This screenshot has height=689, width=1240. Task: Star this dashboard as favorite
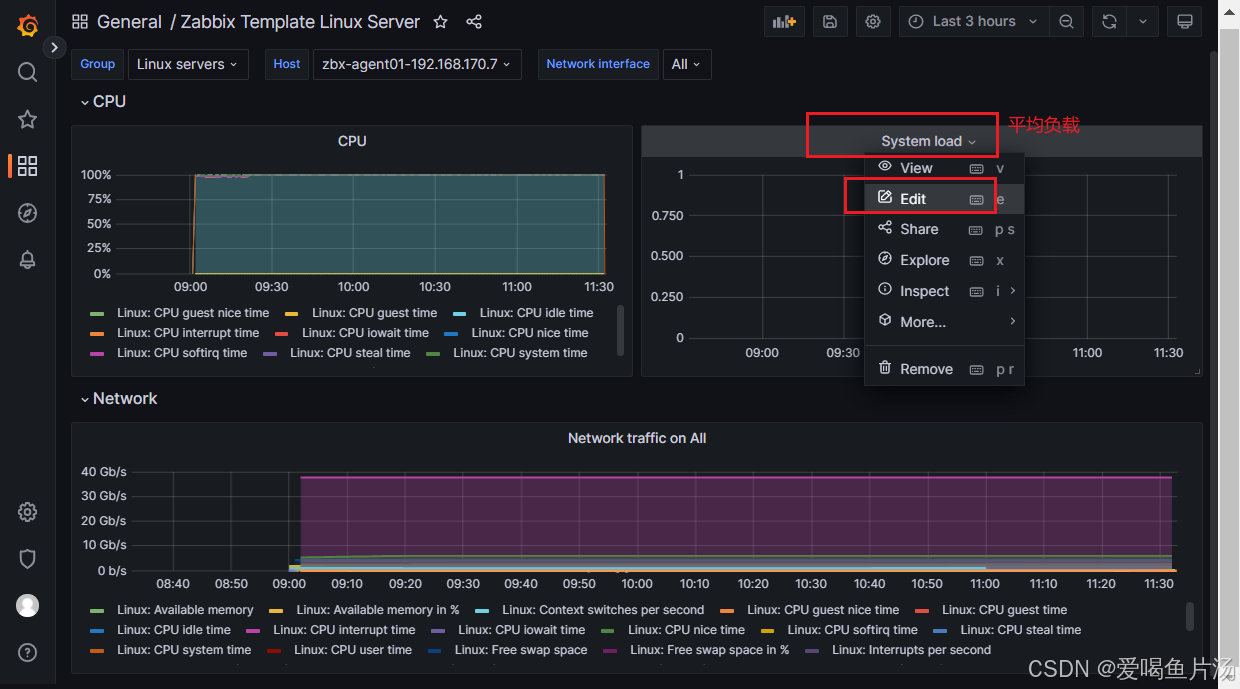pyautogui.click(x=440, y=21)
